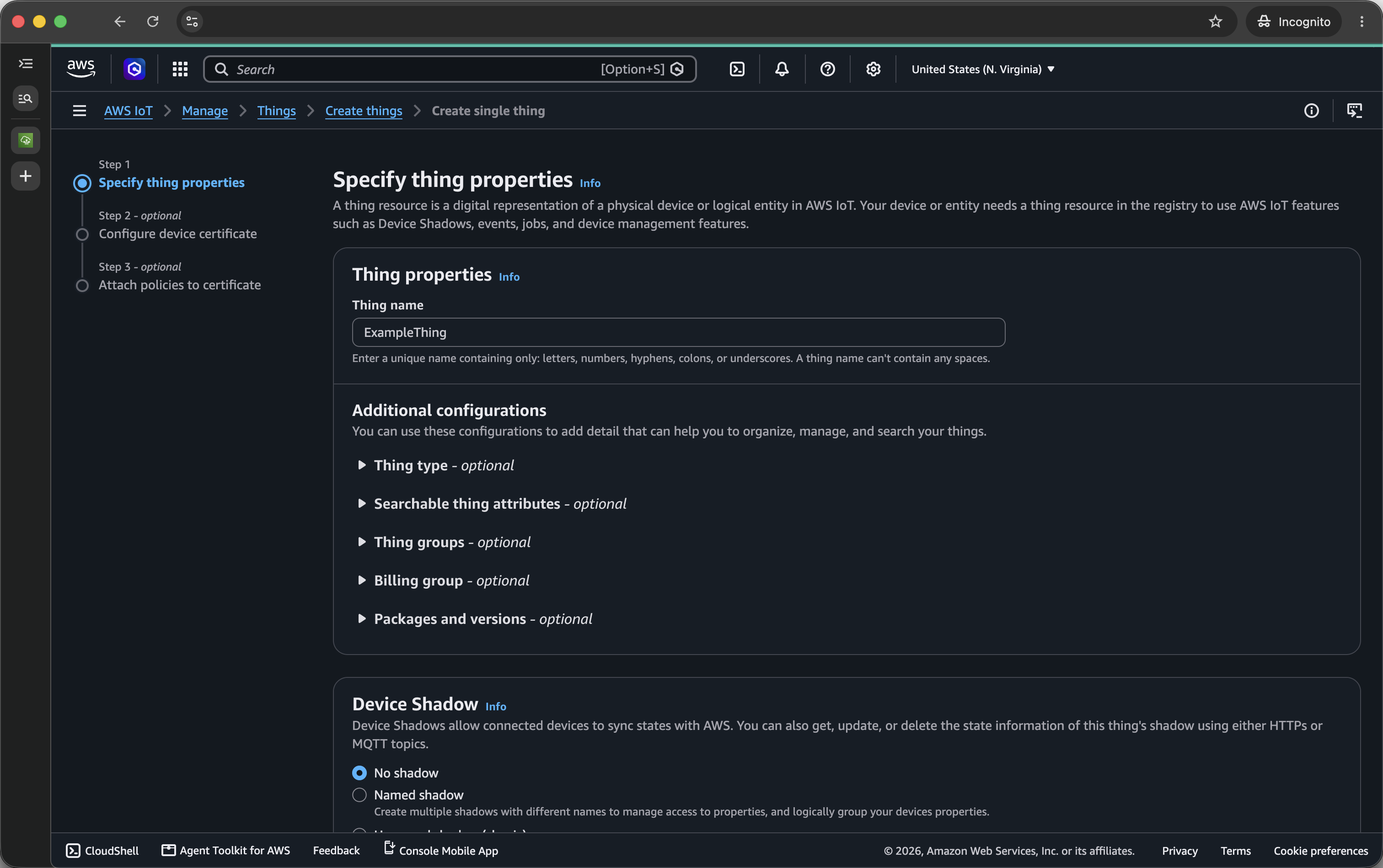Click the search tabs icon in the sidebar
The height and width of the screenshot is (868, 1383).
point(25,98)
